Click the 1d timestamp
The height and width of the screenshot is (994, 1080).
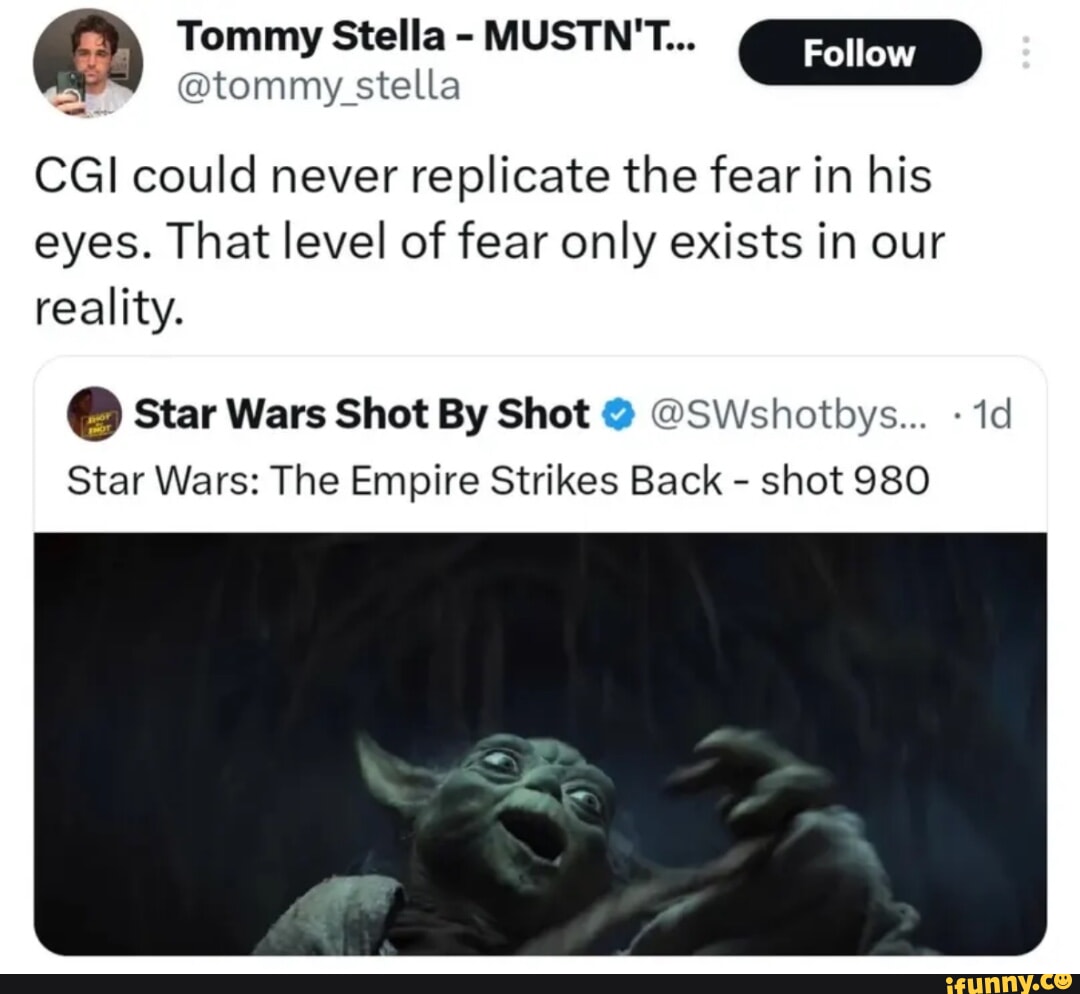coord(989,414)
